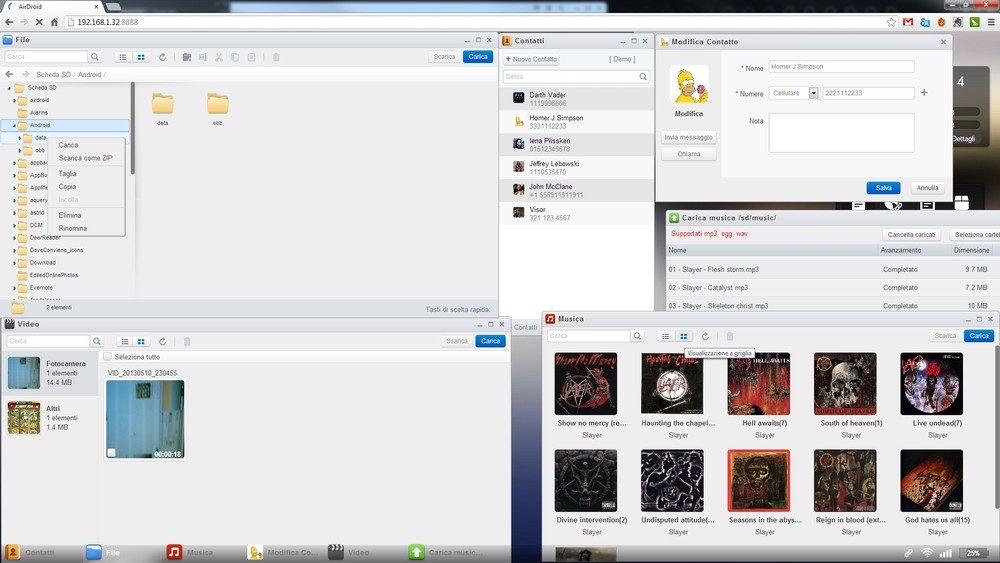Tick the Seleziona tutto checkbox
This screenshot has width=1000, height=563.
pyautogui.click(x=107, y=356)
